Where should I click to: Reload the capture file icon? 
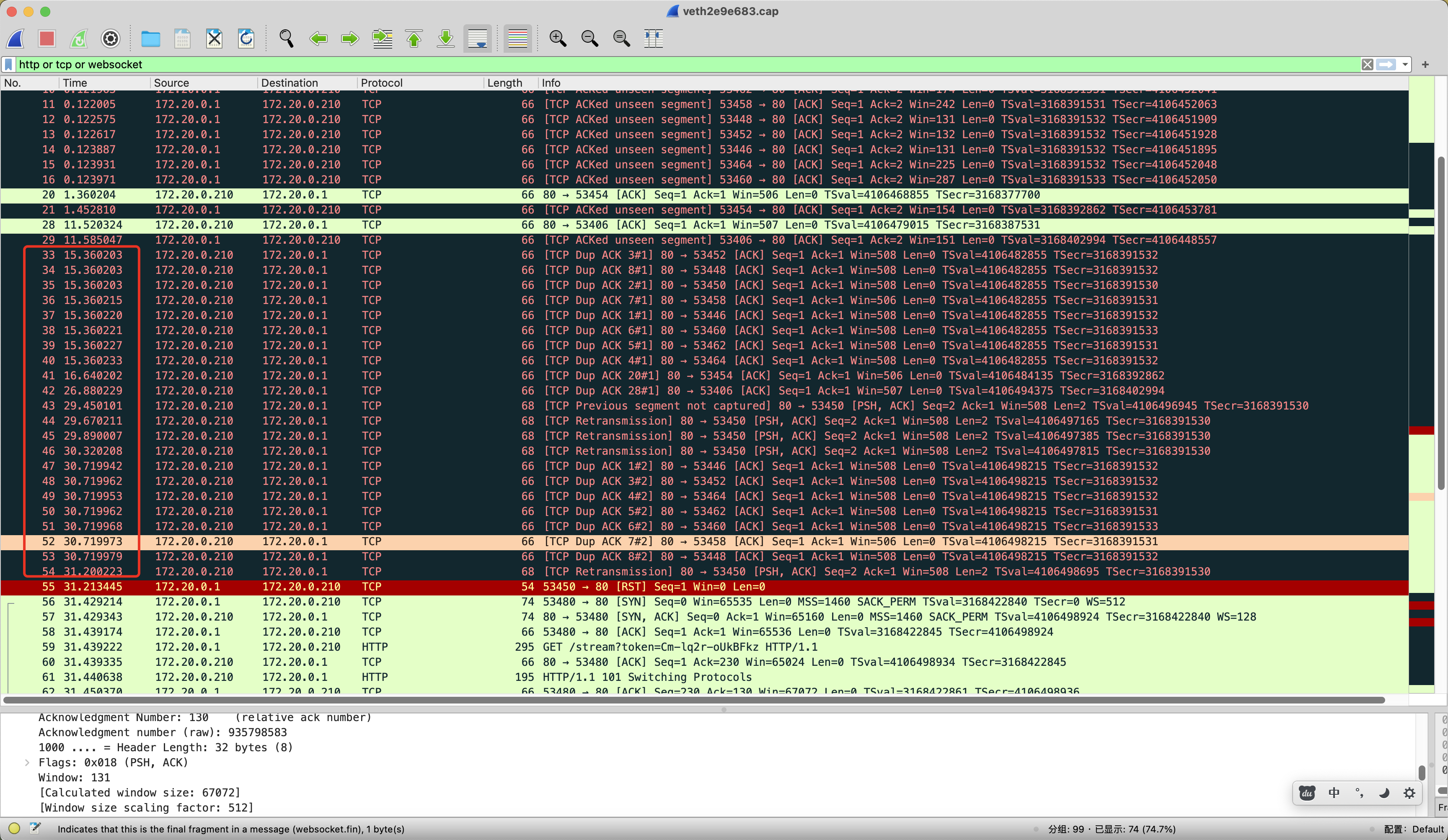click(x=246, y=39)
